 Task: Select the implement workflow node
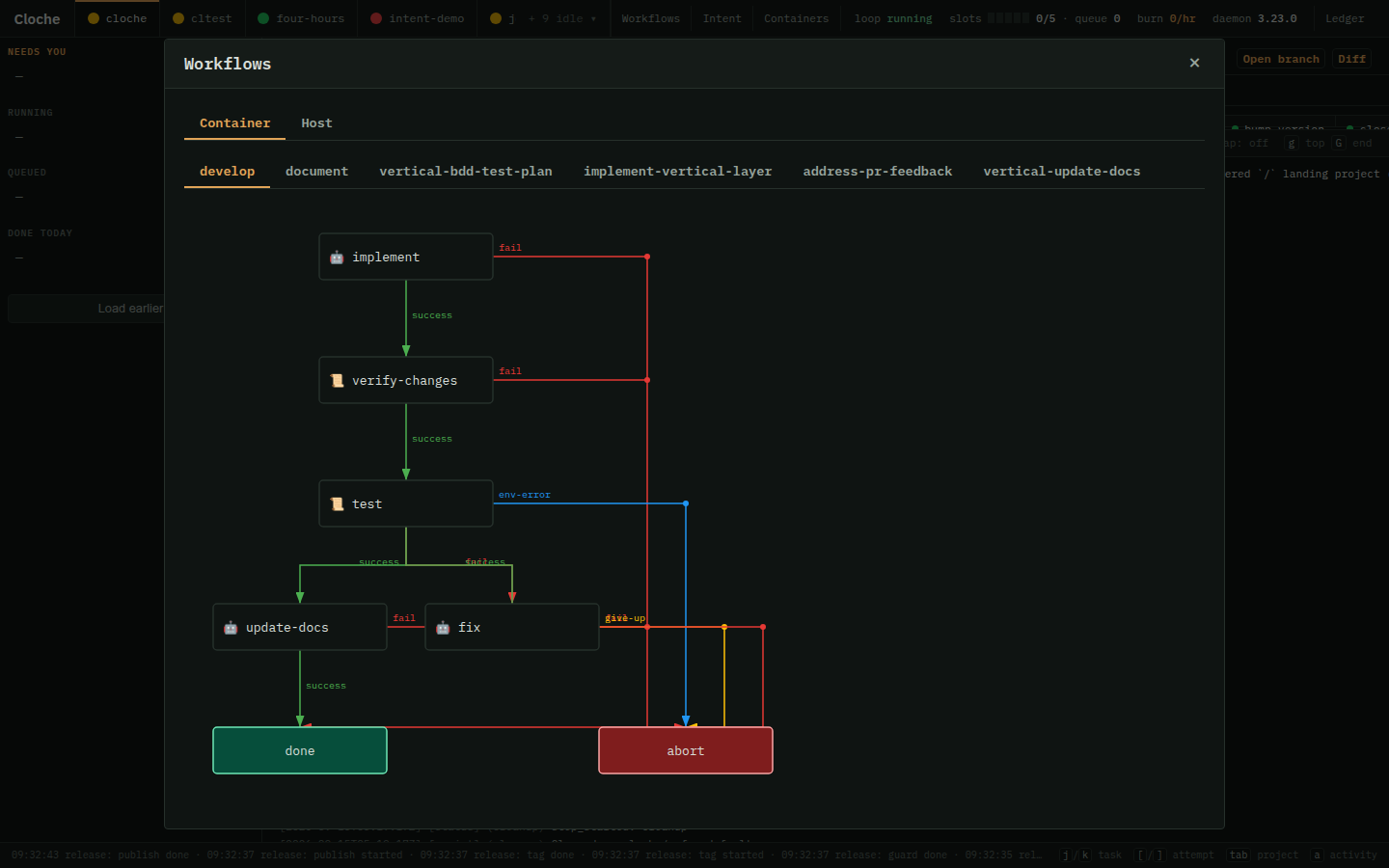[x=406, y=257]
